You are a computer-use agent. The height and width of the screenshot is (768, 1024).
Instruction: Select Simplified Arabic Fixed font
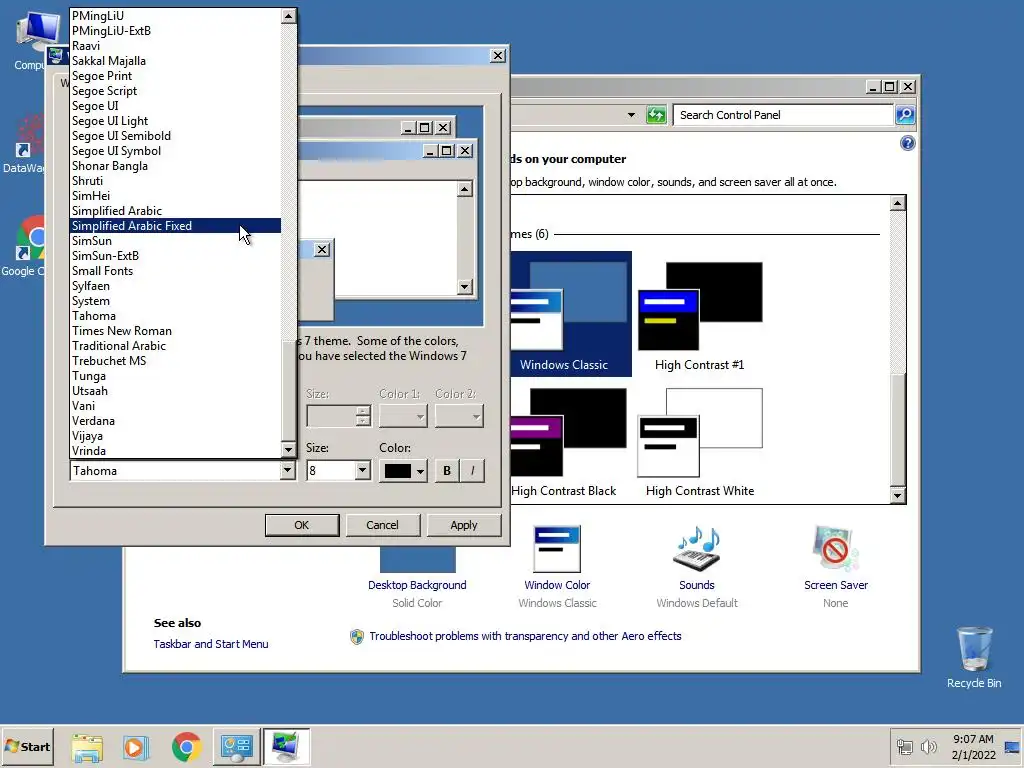tap(175, 226)
